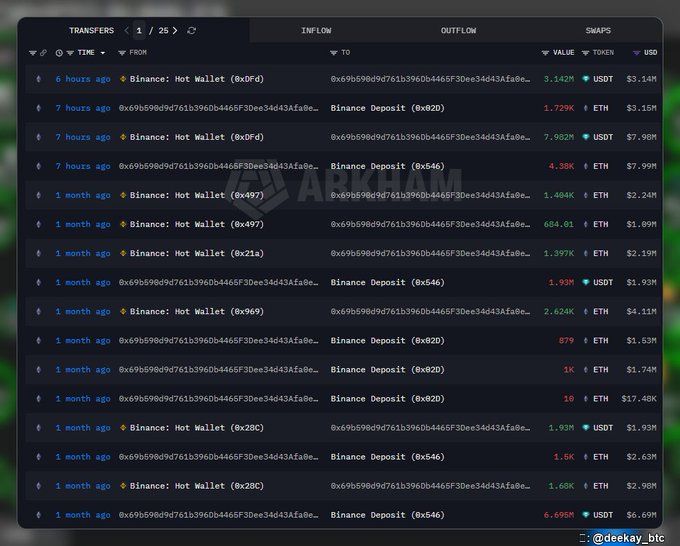Click the USD amount $2.63M

click(x=641, y=457)
